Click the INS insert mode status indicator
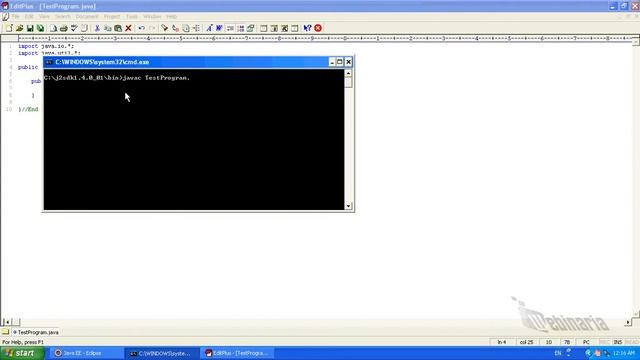The width and height of the screenshot is (640, 360). [618, 342]
